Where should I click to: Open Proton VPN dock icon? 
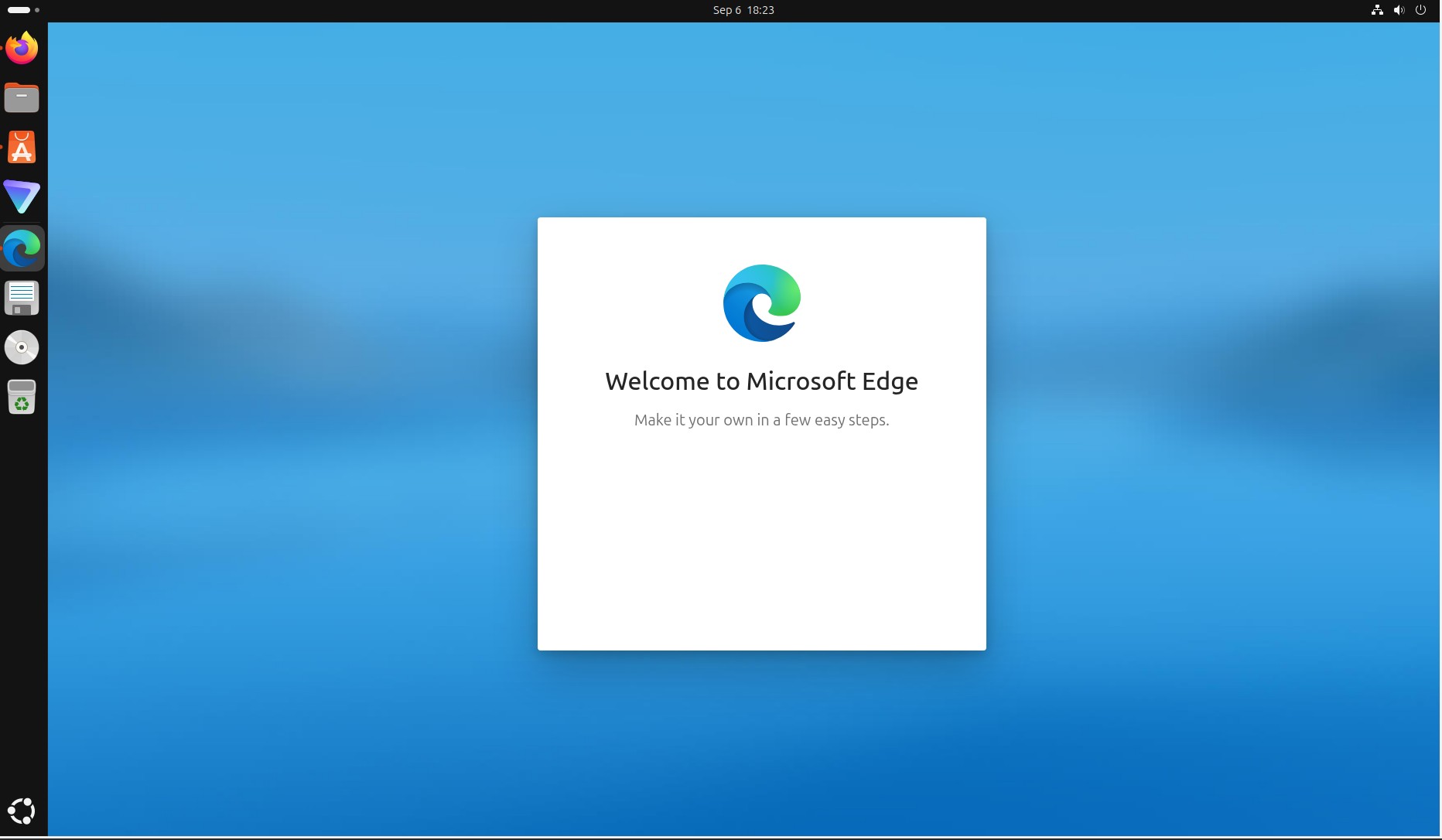click(22, 197)
